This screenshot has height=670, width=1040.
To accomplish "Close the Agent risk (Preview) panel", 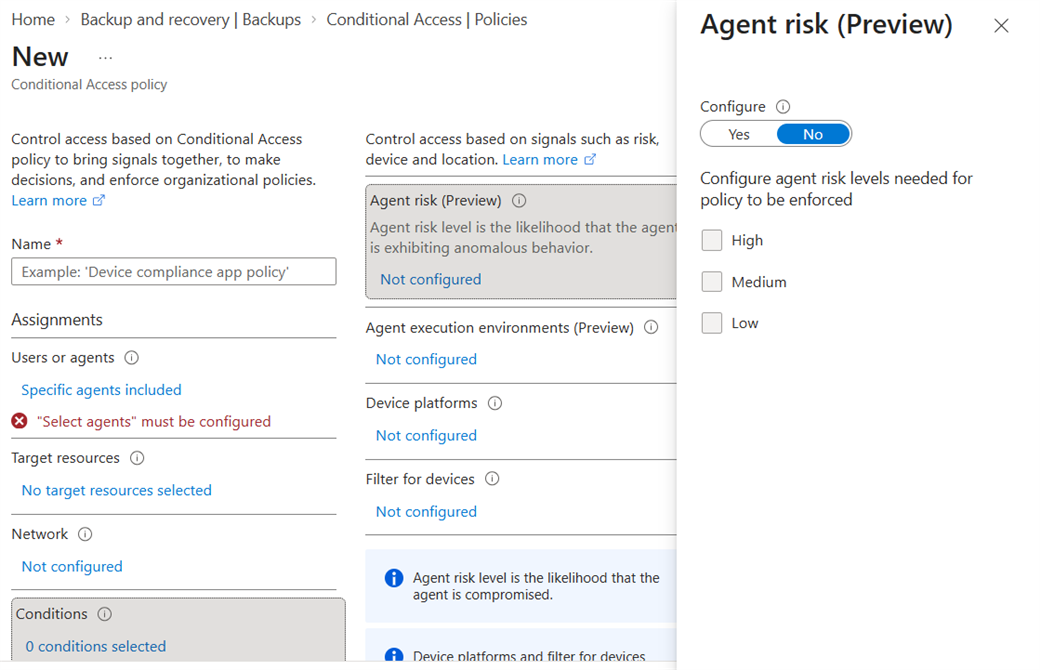I will point(1001,26).
